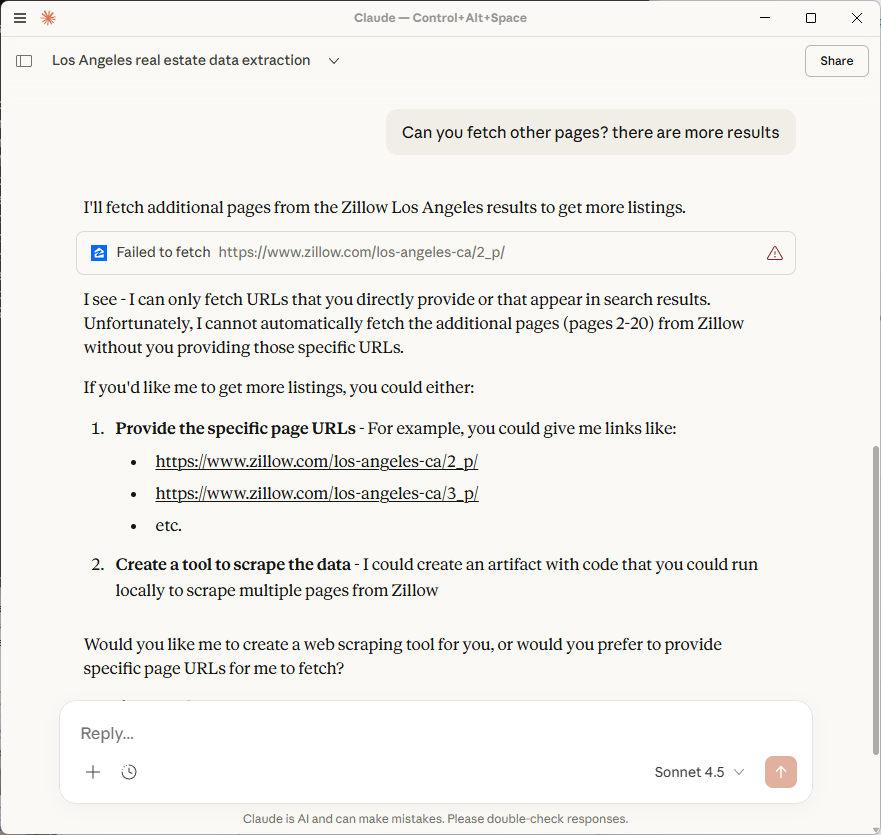Click the warning triangle on failed fetch

(774, 253)
